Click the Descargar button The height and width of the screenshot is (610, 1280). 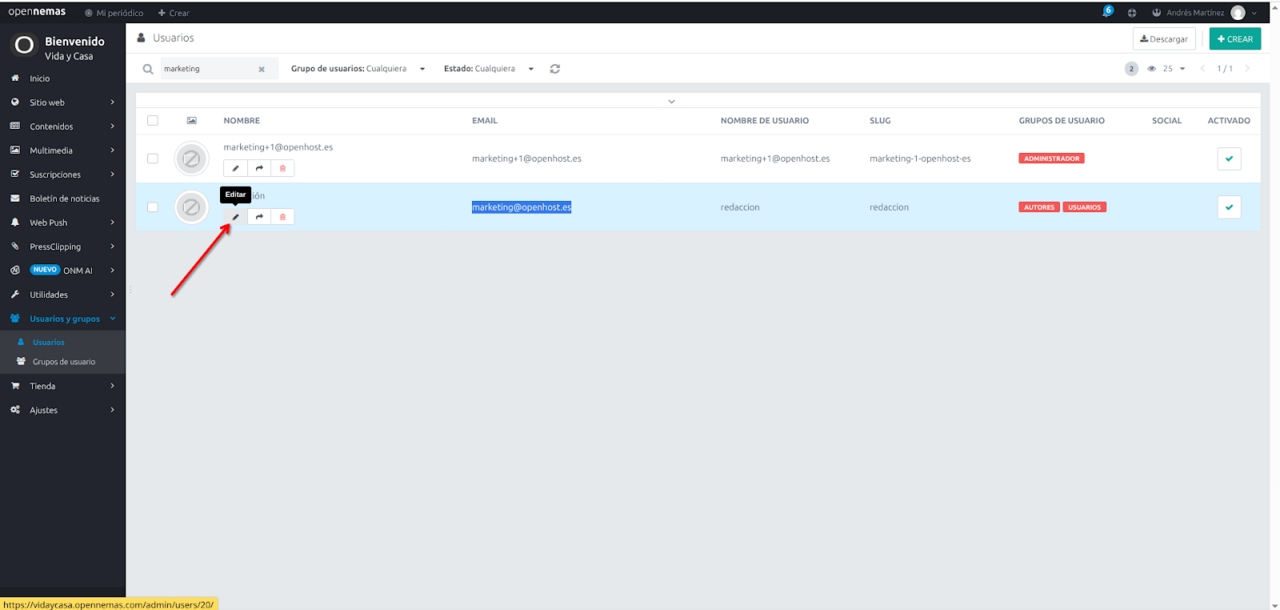1164,39
